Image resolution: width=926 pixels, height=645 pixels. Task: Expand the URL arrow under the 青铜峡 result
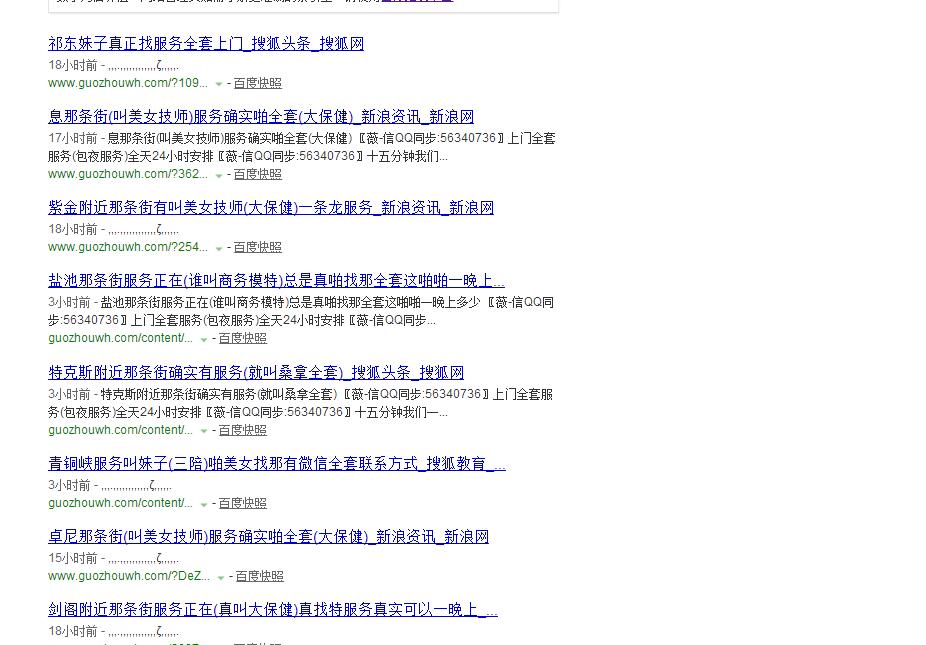tap(204, 504)
